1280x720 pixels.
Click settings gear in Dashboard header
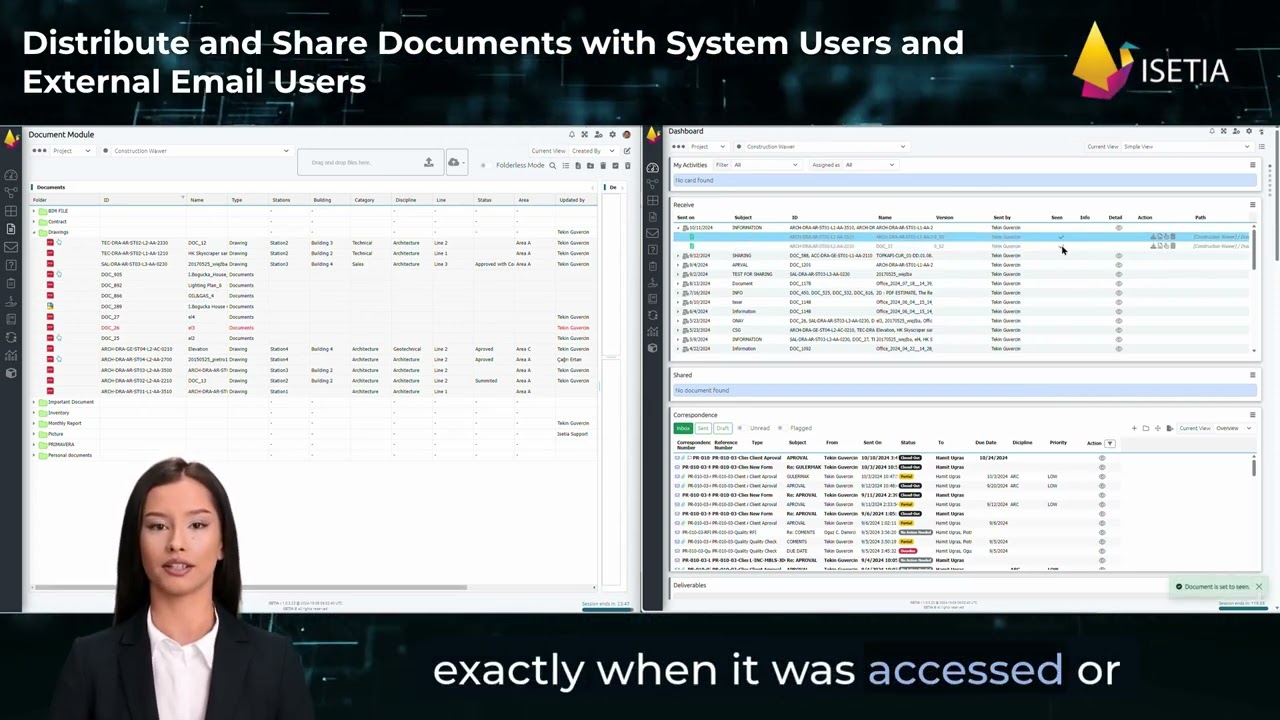point(1249,131)
